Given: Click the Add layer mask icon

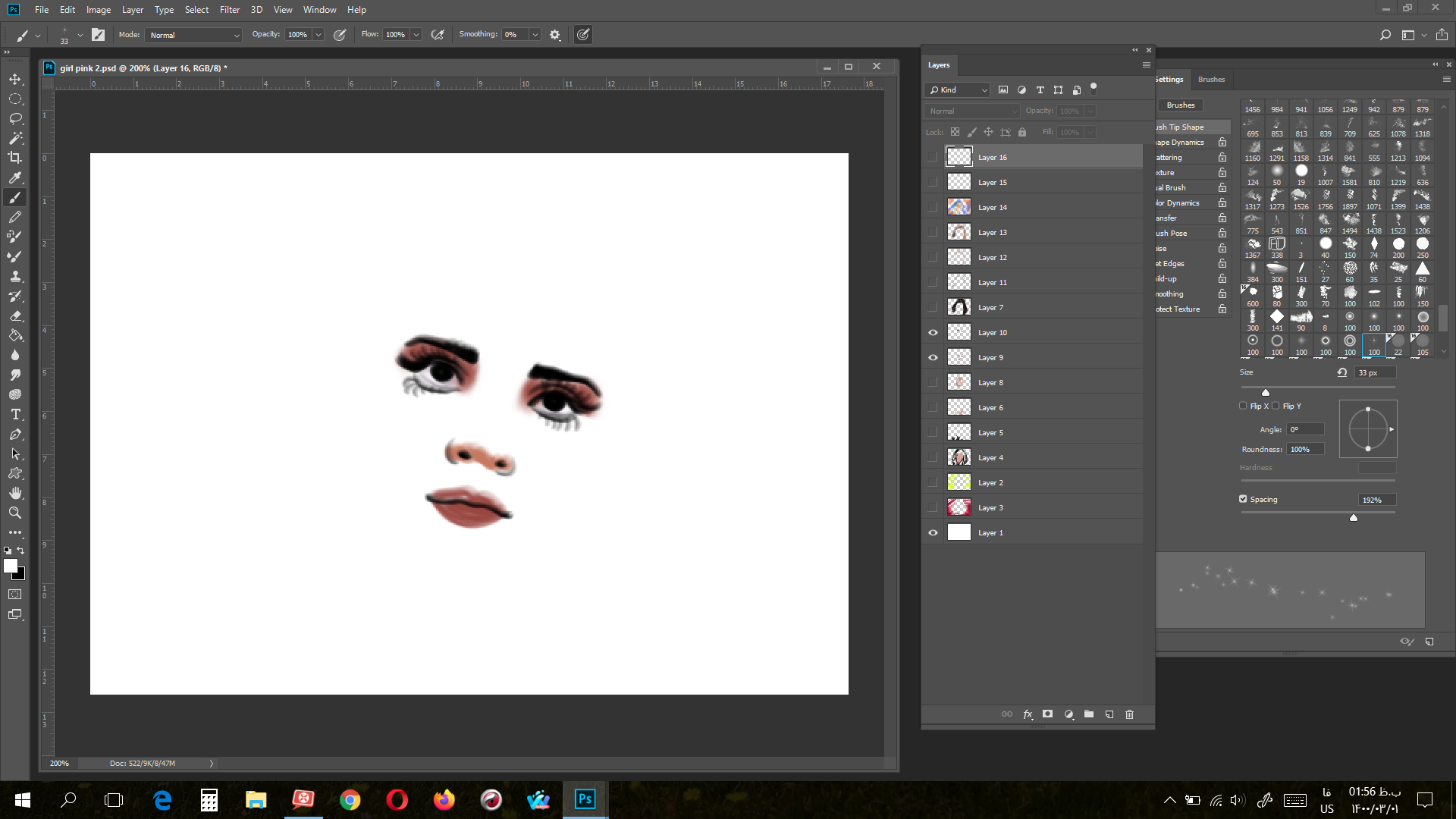Looking at the screenshot, I should pyautogui.click(x=1048, y=714).
